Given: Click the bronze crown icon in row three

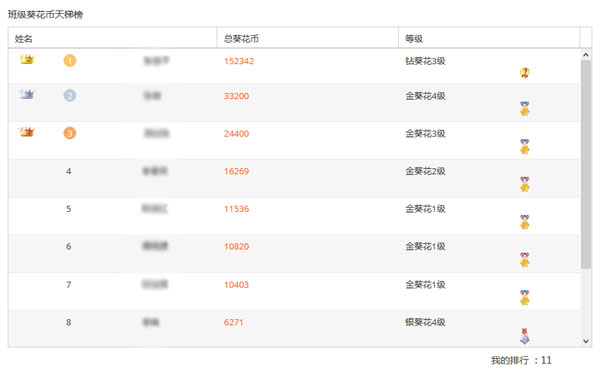Looking at the screenshot, I should tap(26, 132).
